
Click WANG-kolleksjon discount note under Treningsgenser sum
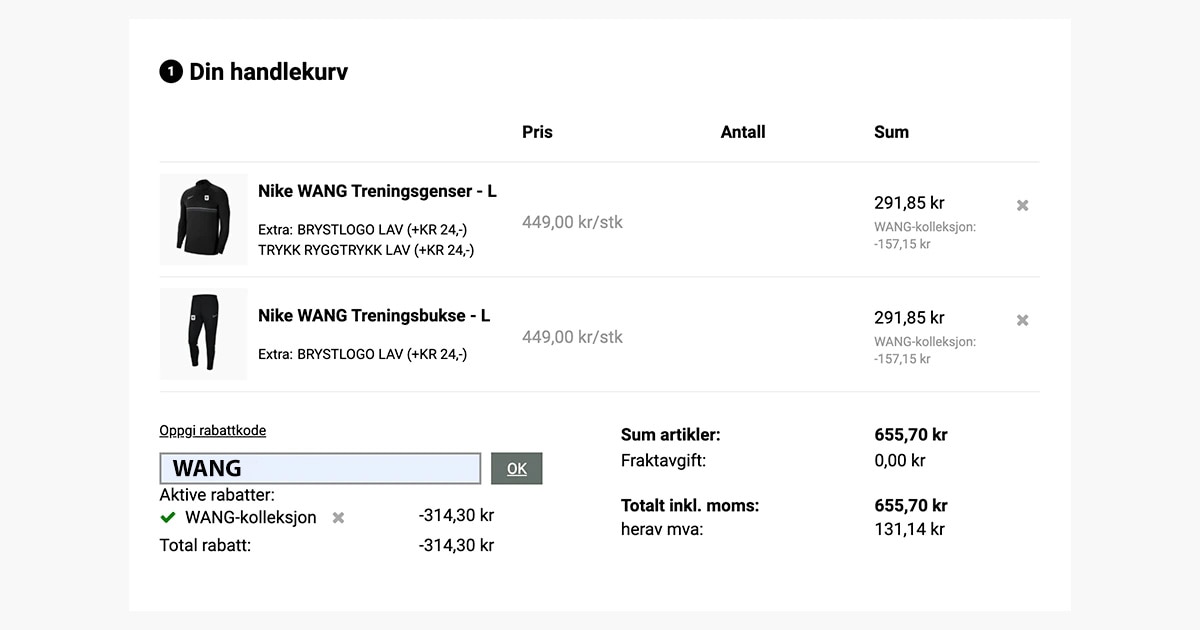925,235
